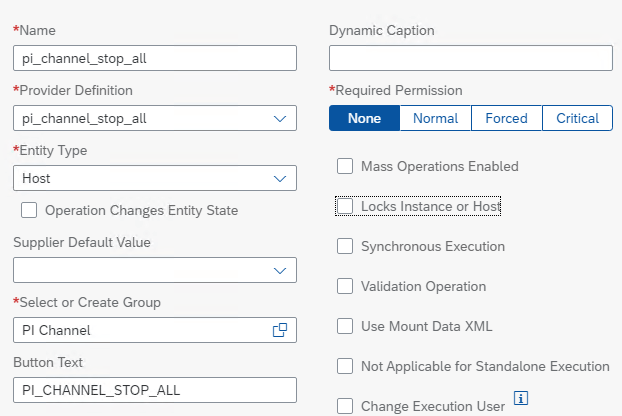Screen dimensions: 622x416
Task: Toggle Operation Changes Entity State checkbox
Action: (29, 210)
